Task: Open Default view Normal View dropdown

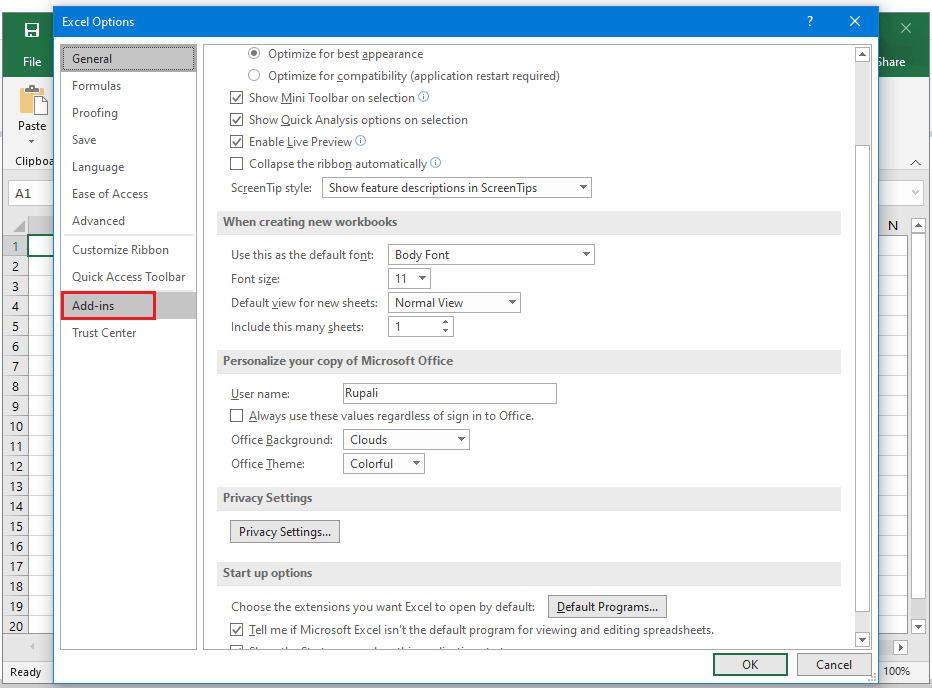Action: [454, 303]
